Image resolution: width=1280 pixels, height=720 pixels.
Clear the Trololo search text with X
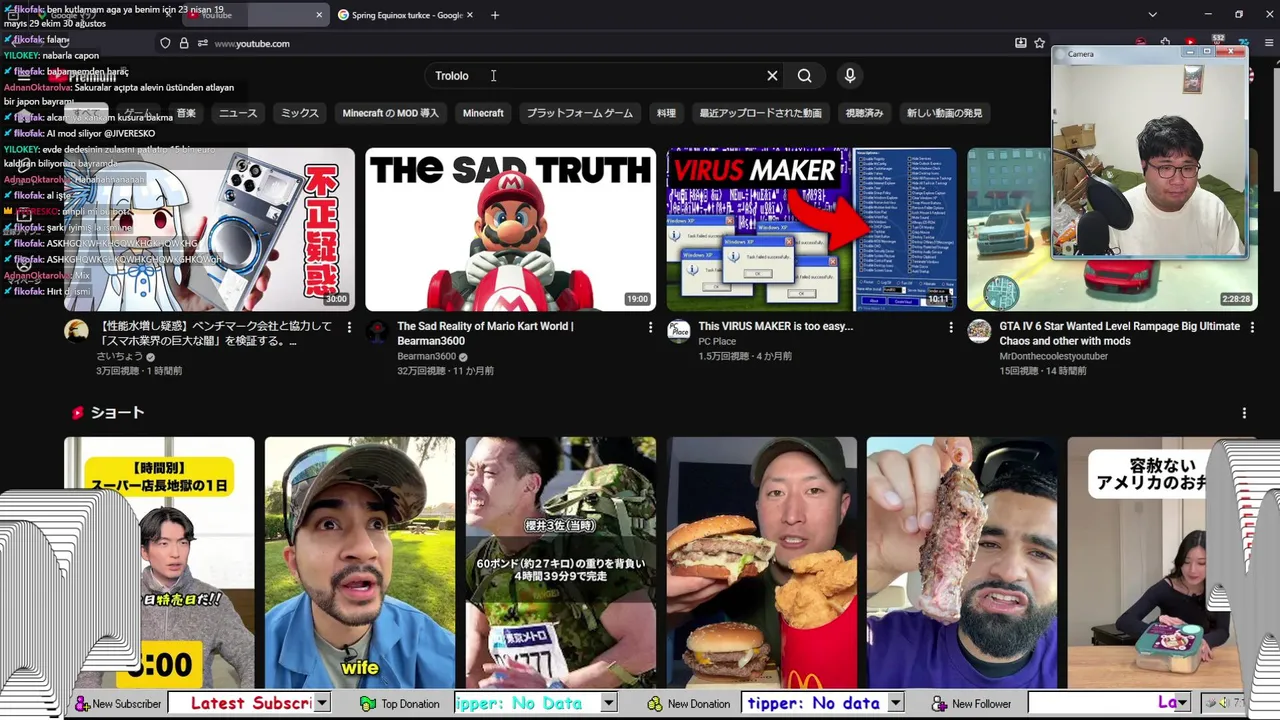(772, 76)
